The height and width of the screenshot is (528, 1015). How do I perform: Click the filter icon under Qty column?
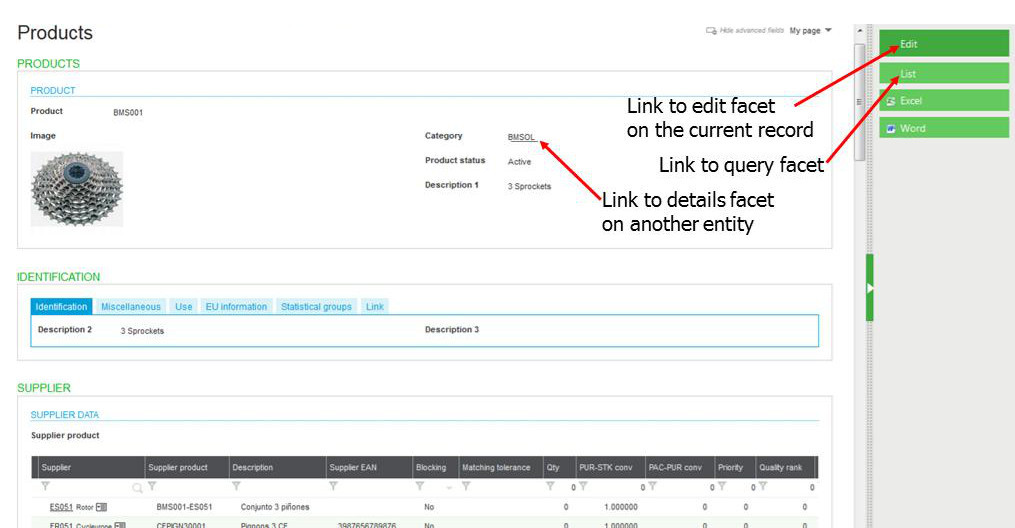(x=550, y=487)
